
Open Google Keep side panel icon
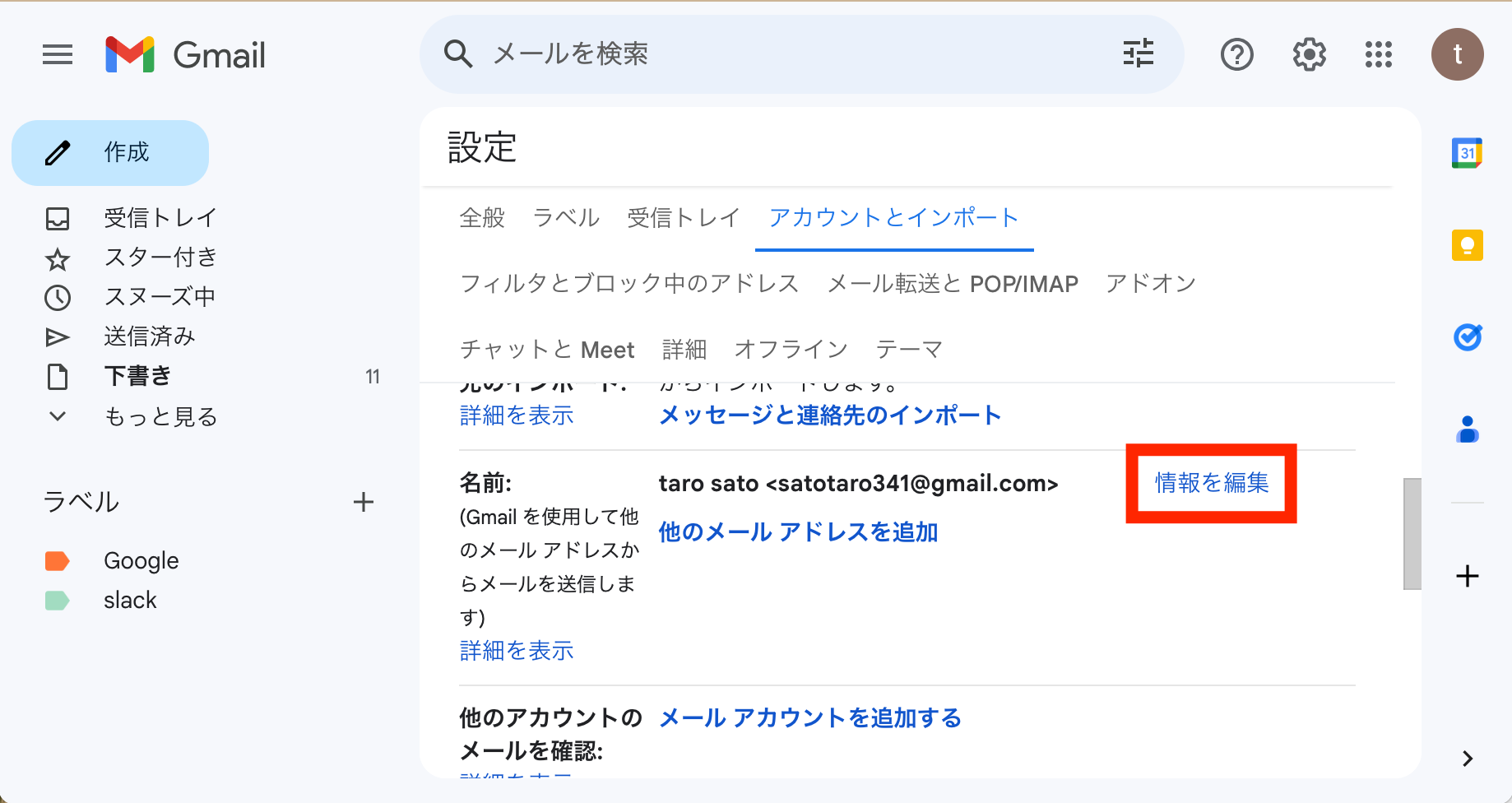pyautogui.click(x=1467, y=245)
